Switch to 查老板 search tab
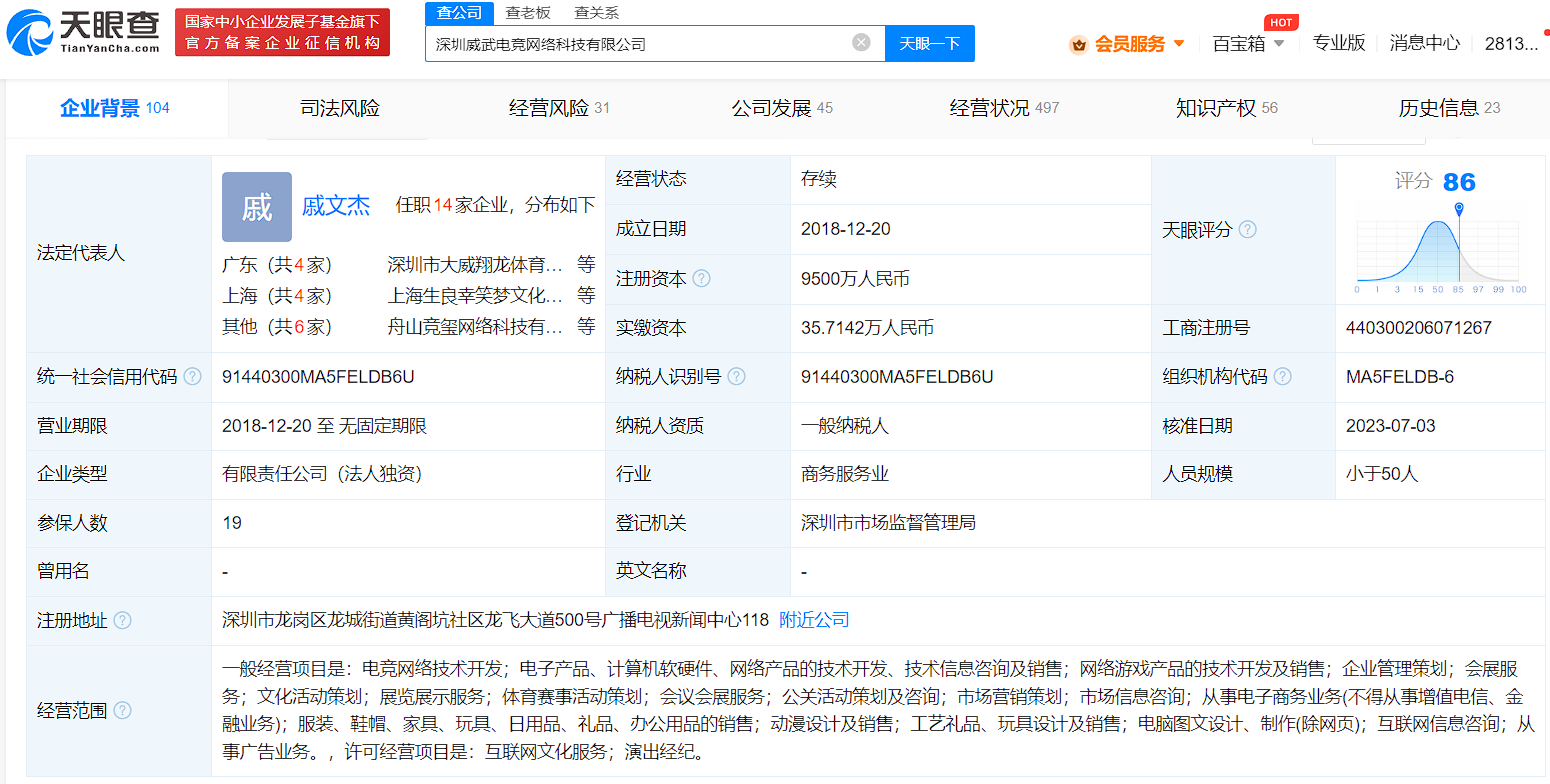This screenshot has height=784, width=1550. click(x=527, y=12)
